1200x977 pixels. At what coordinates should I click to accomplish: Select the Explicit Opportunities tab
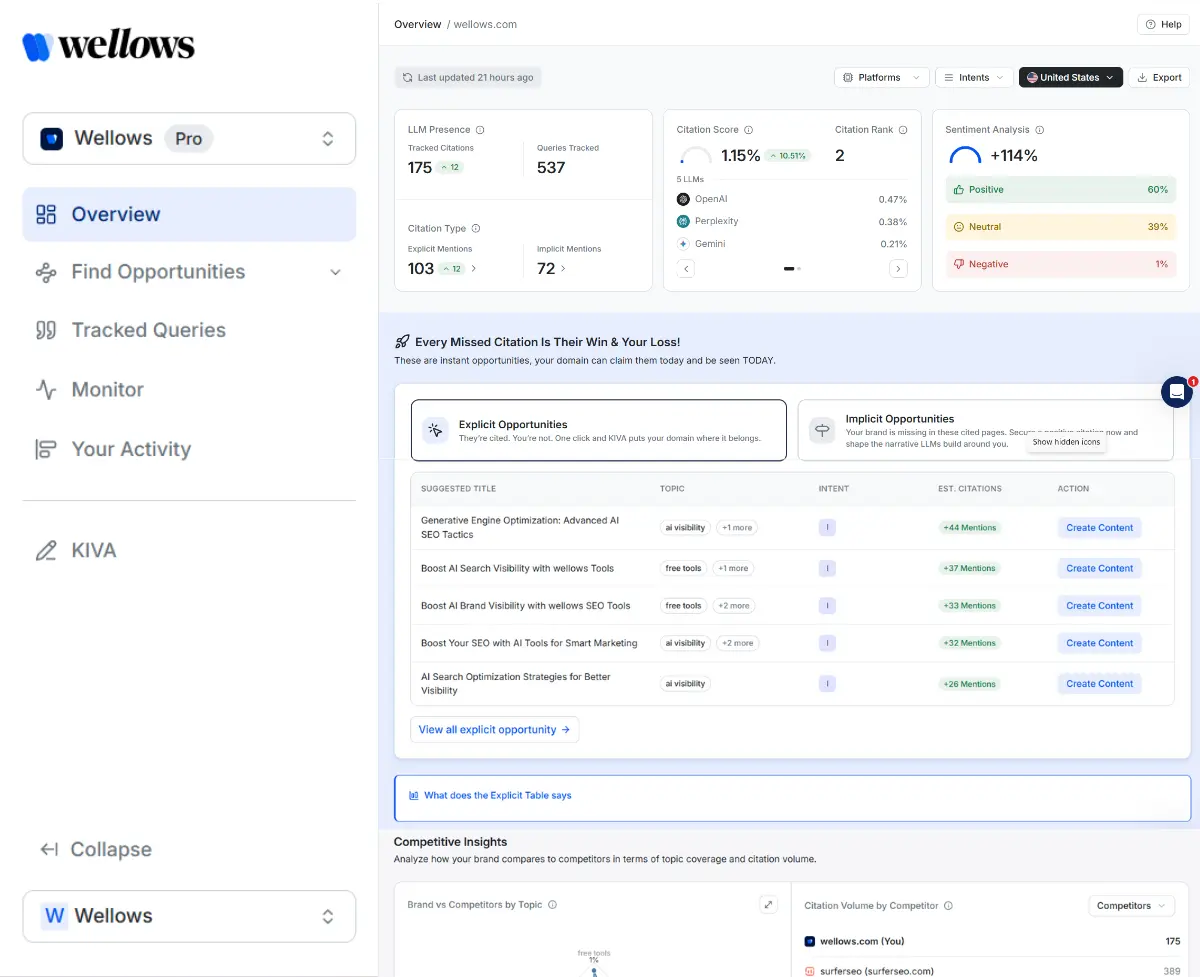pos(599,430)
